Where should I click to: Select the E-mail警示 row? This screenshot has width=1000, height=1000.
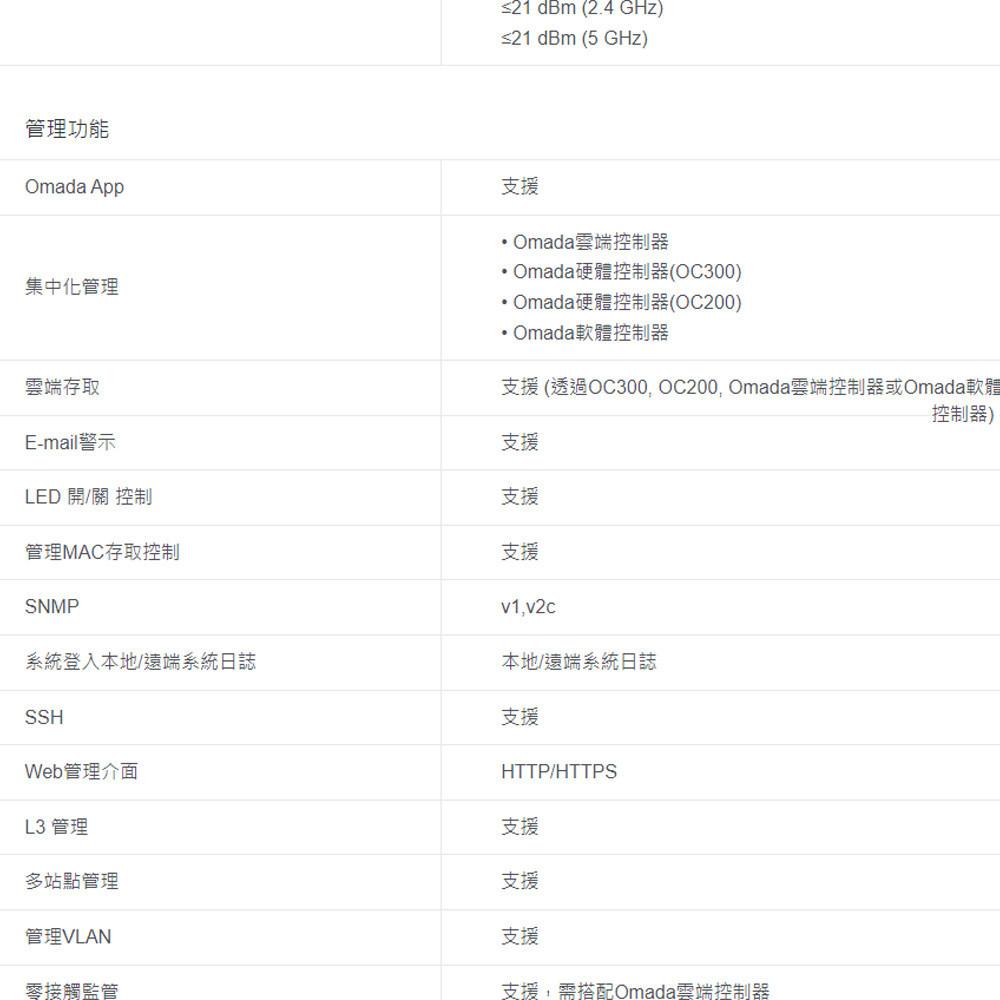tap(69, 442)
